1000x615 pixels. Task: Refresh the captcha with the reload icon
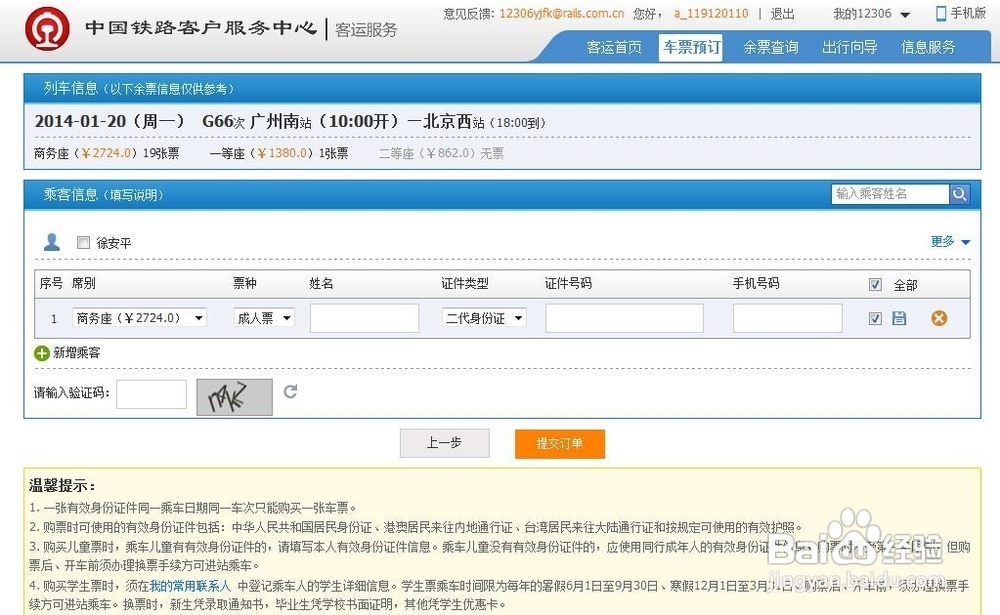pos(290,393)
